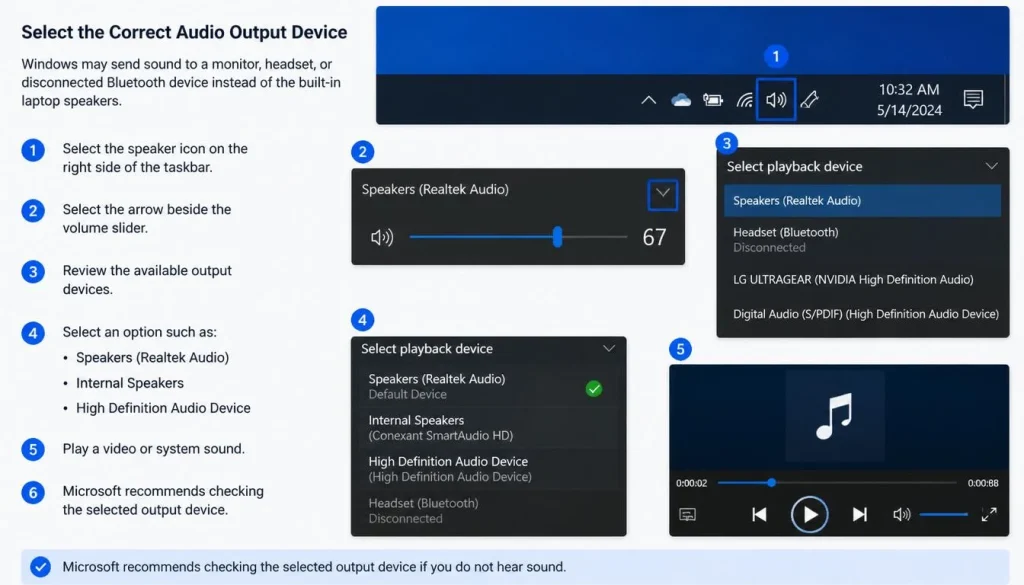Click the volume value 67
The image size is (1024, 585).
point(654,237)
